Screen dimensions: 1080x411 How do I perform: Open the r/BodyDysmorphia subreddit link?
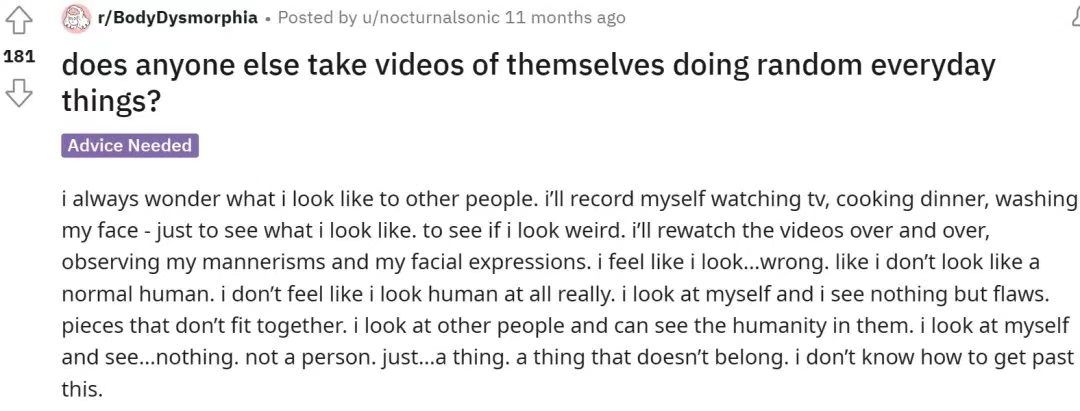179,18
